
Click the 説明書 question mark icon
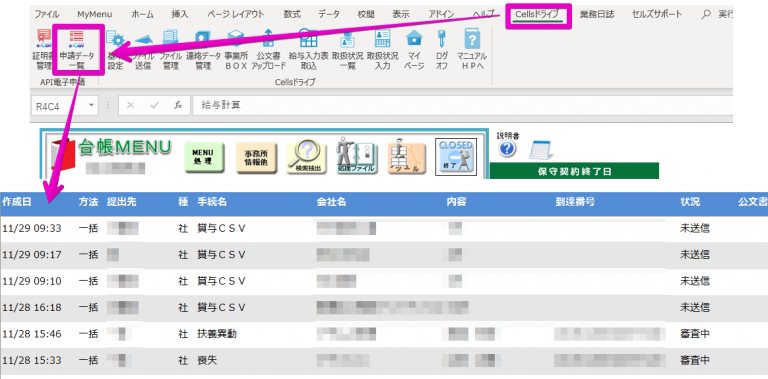pyautogui.click(x=508, y=149)
